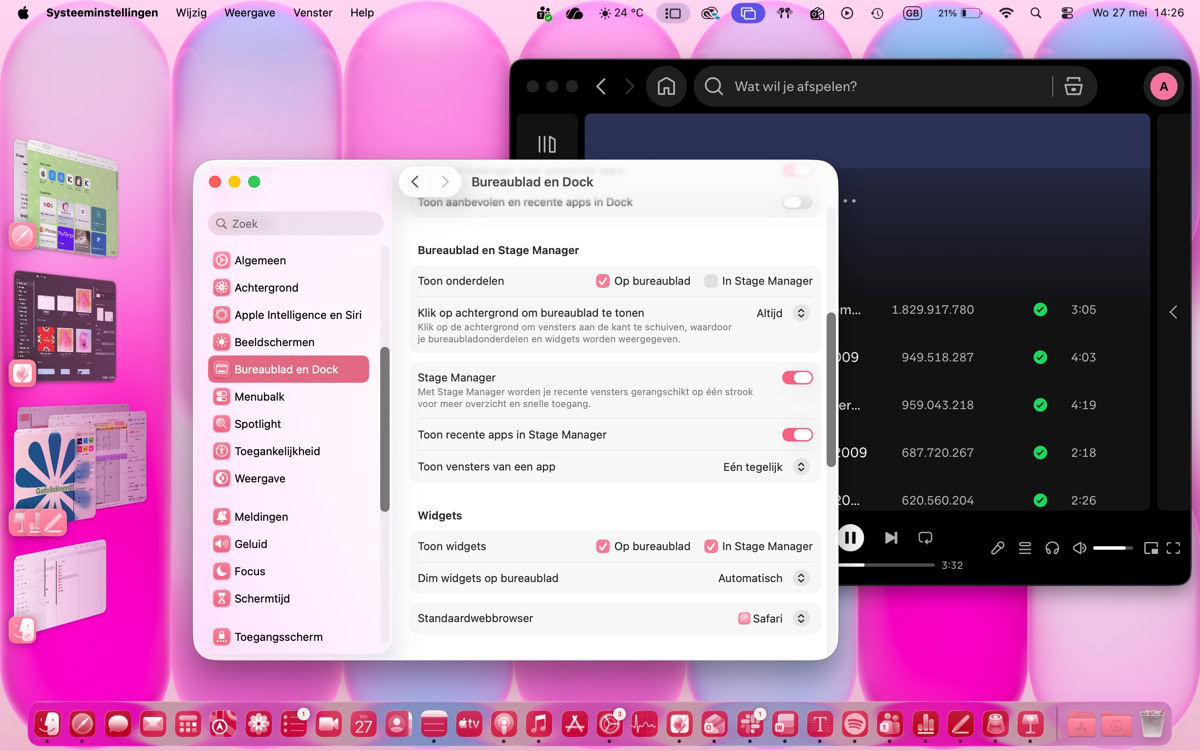
Task: Toggle Spotify repeat button
Action: pos(926,538)
